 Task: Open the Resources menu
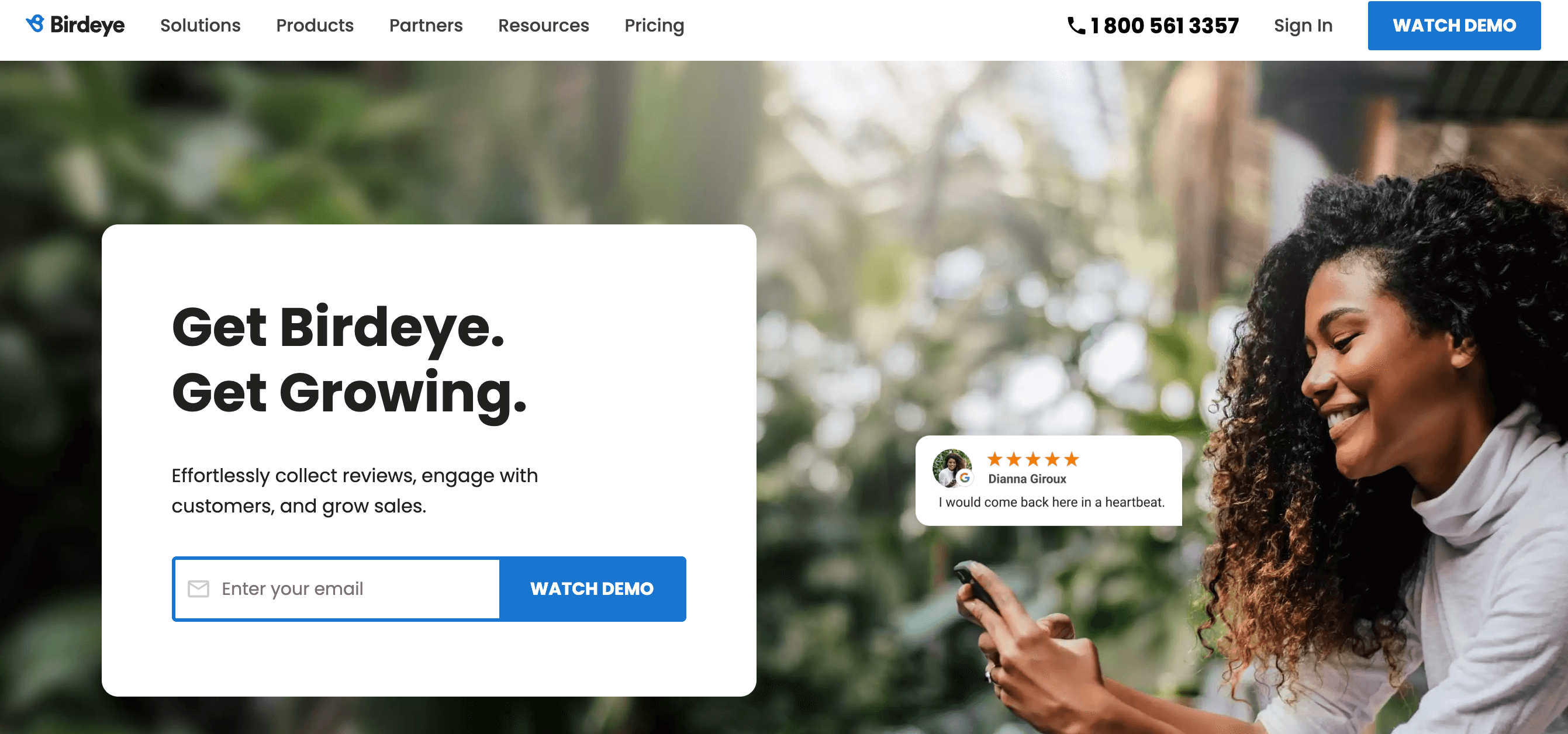tap(544, 26)
